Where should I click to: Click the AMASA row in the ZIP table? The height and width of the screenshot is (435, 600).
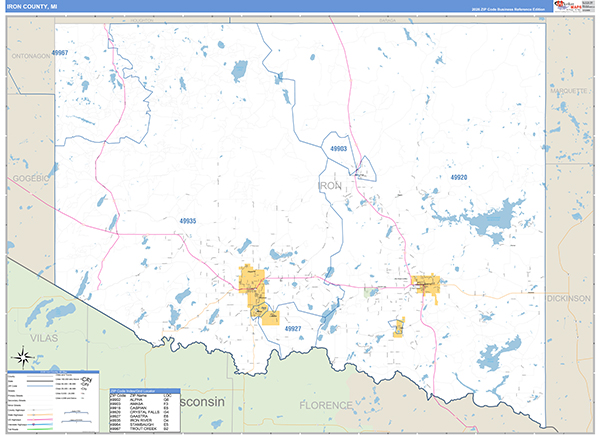point(145,404)
